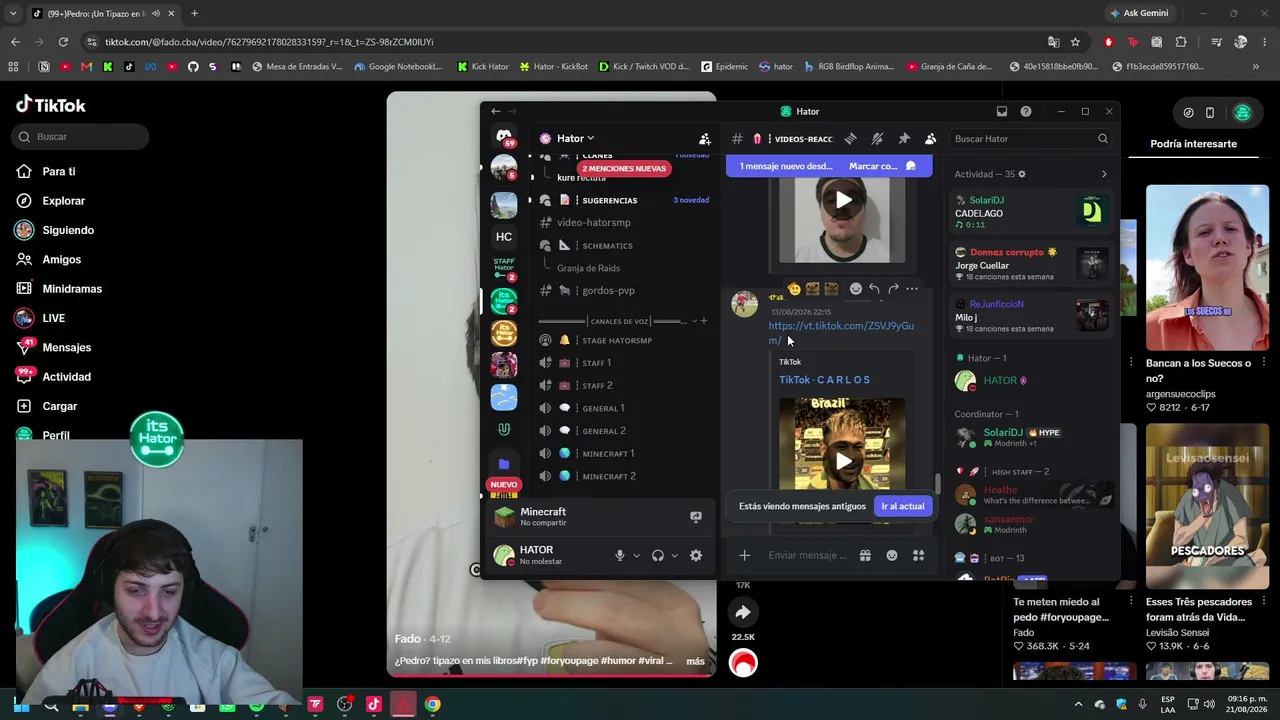1280x720 pixels.
Task: Open Discord help question mark icon
Action: pyautogui.click(x=1025, y=111)
